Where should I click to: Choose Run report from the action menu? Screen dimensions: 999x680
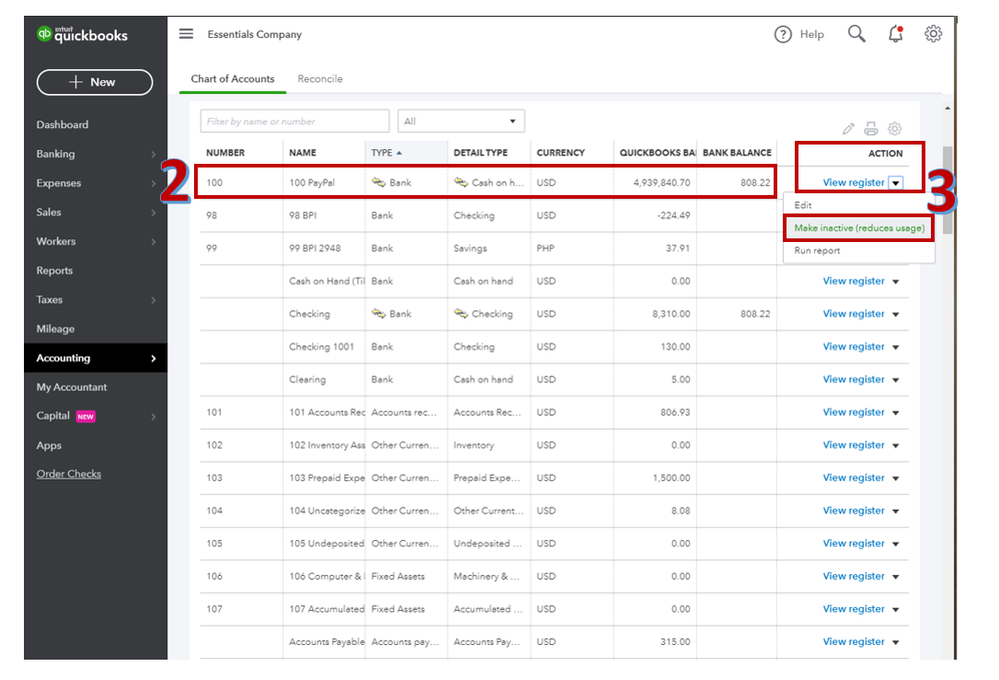(x=817, y=251)
